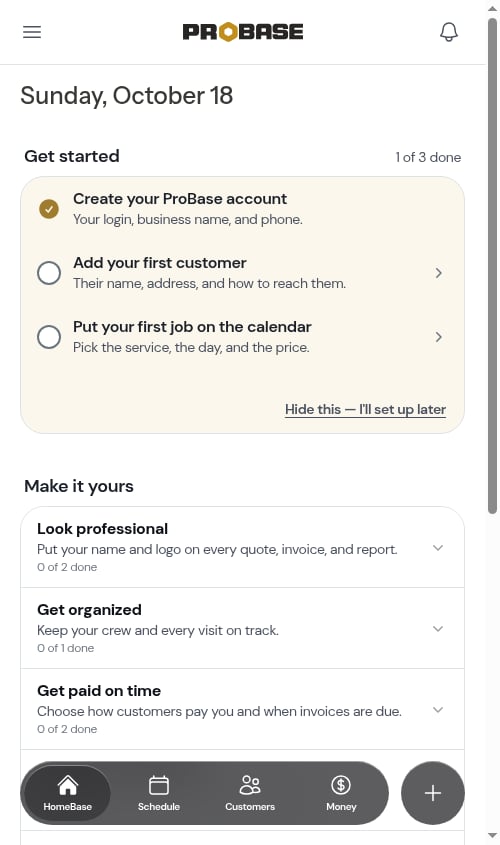Toggle the completed Create account checkmark

pyautogui.click(x=48, y=209)
